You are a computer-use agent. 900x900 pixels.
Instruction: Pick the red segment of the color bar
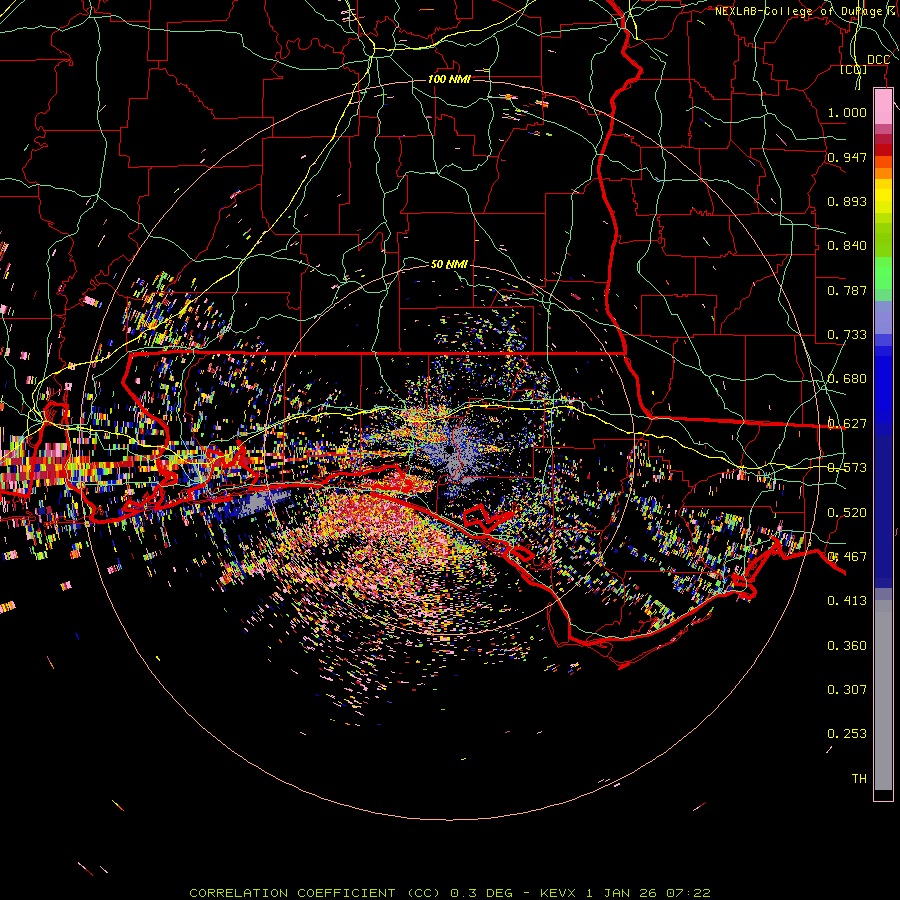883,150
